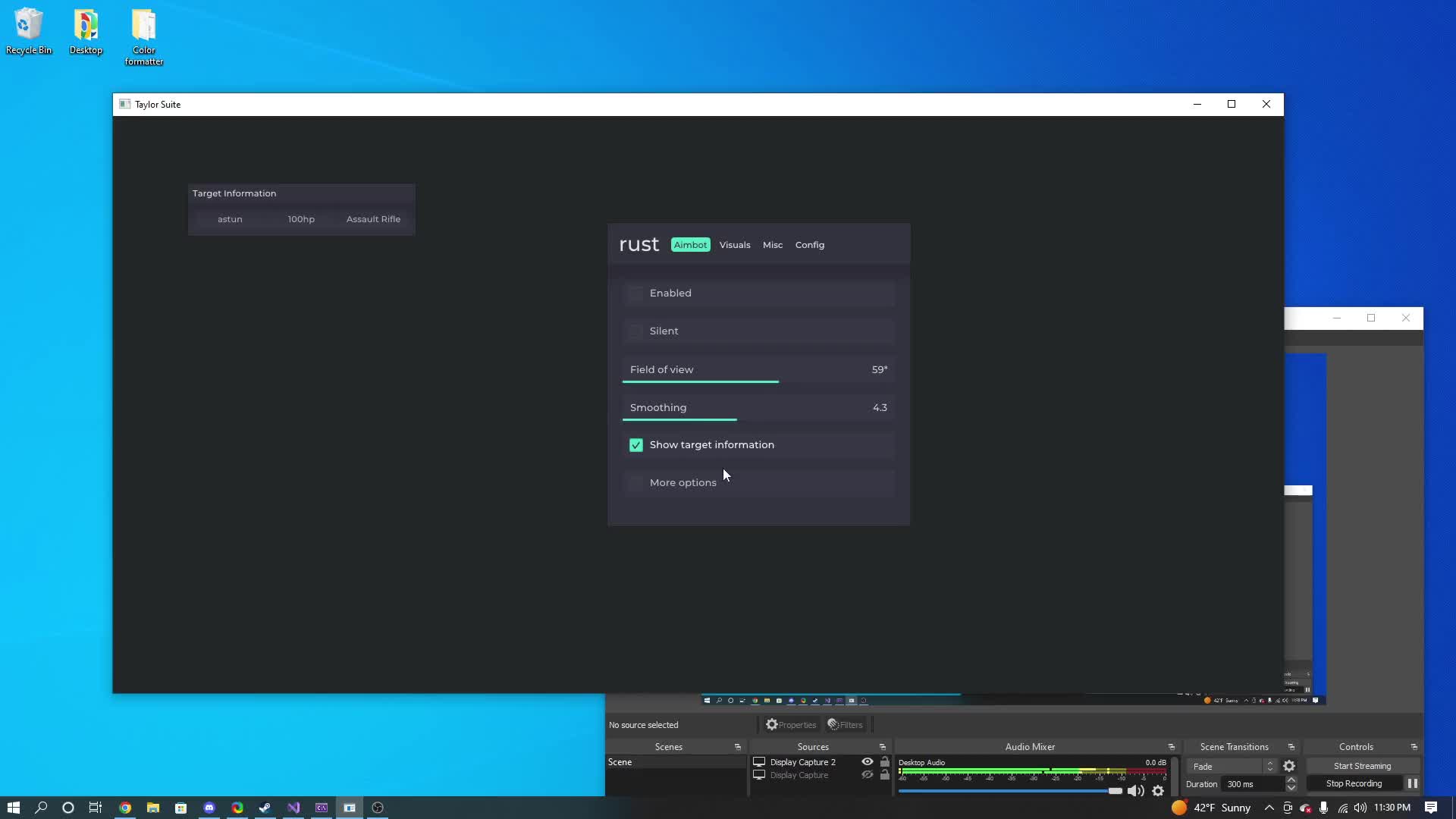Click the OBS Properties button
Screen dimensions: 1456x819
click(791, 725)
